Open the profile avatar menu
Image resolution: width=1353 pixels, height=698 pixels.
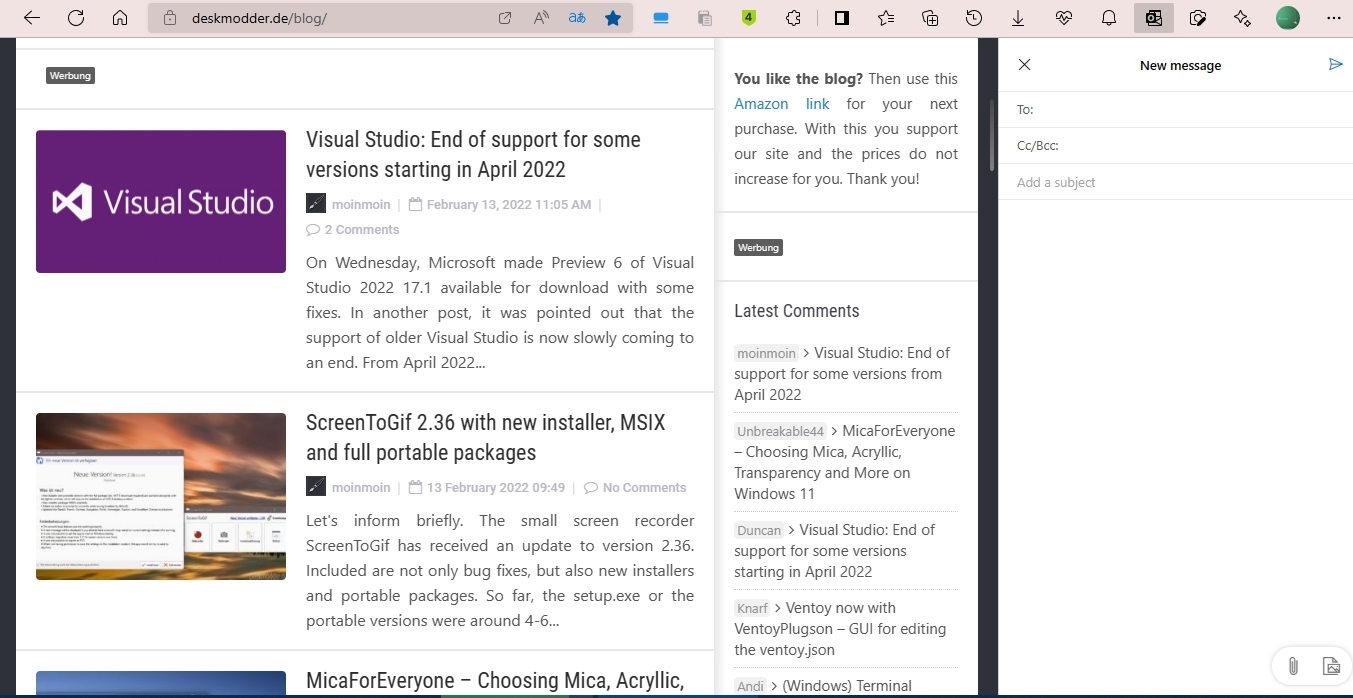pos(1288,18)
